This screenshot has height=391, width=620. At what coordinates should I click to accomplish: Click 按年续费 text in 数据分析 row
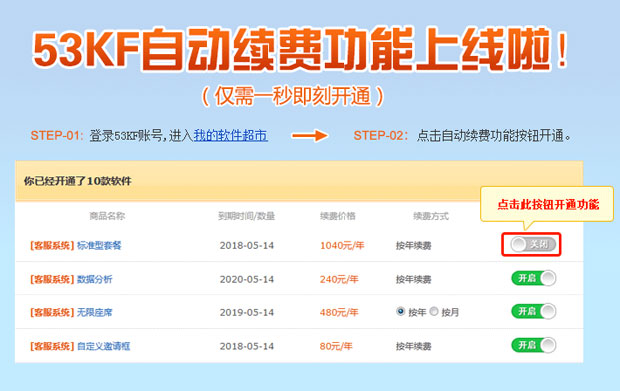(x=414, y=280)
